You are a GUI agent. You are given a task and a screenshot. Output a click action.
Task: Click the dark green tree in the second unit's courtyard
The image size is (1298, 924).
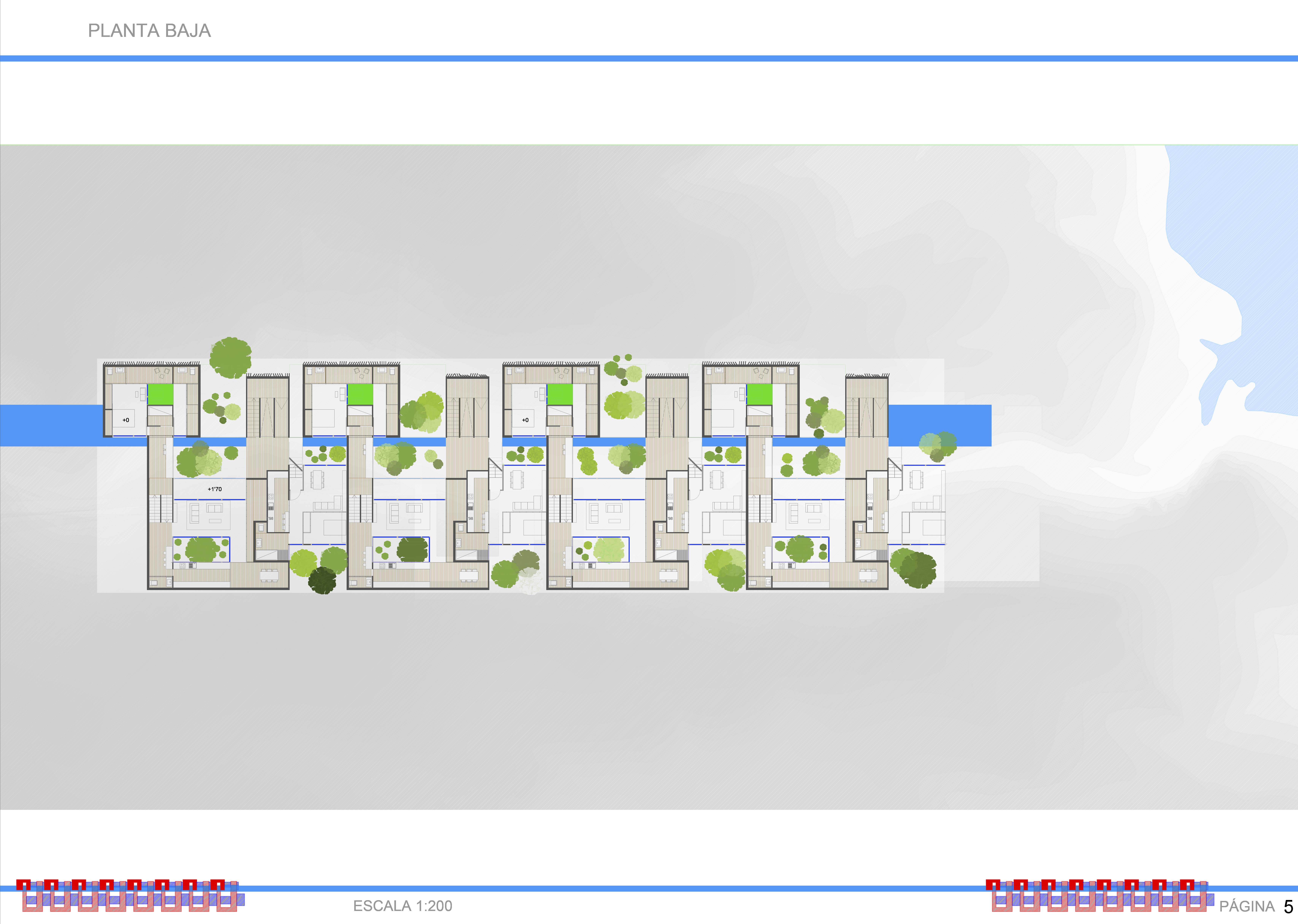412,550
